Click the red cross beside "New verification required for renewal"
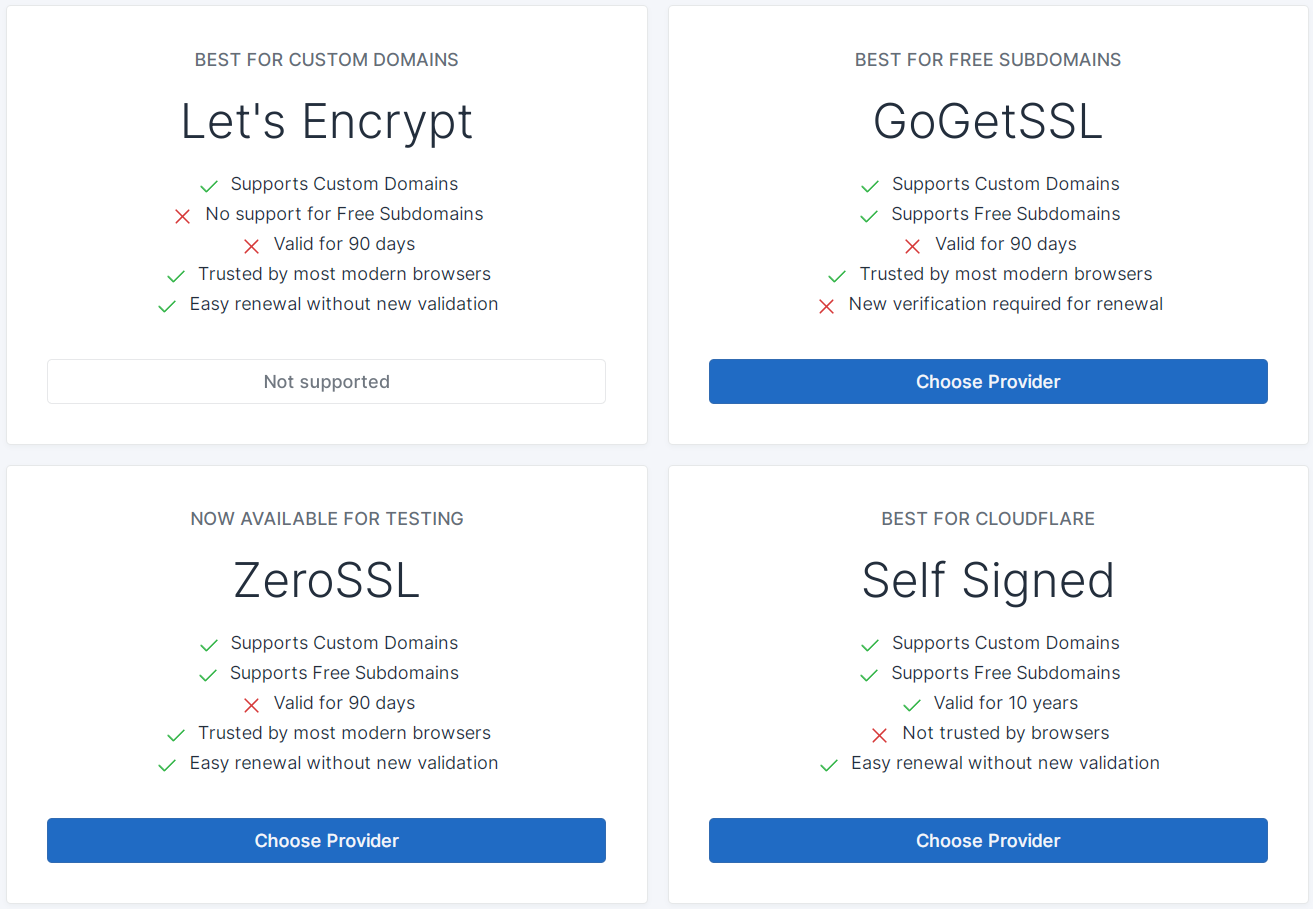1313x909 pixels. pos(826,306)
